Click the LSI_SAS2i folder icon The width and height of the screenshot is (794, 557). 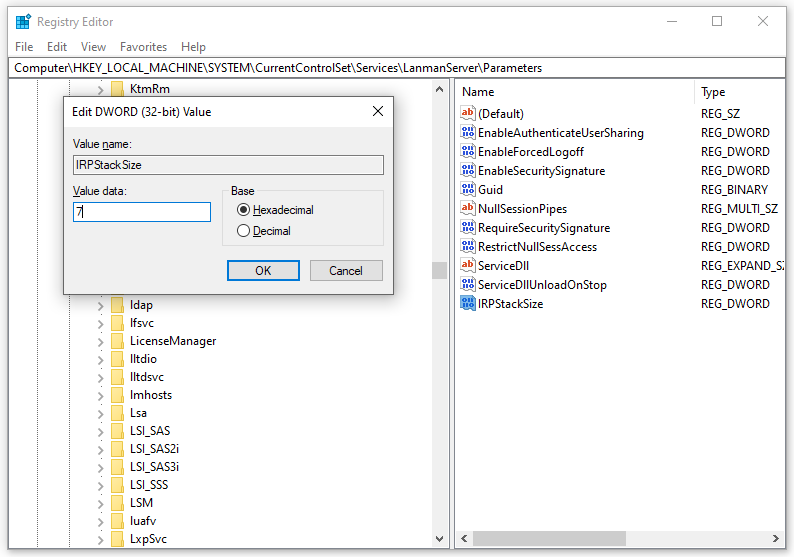click(x=117, y=449)
